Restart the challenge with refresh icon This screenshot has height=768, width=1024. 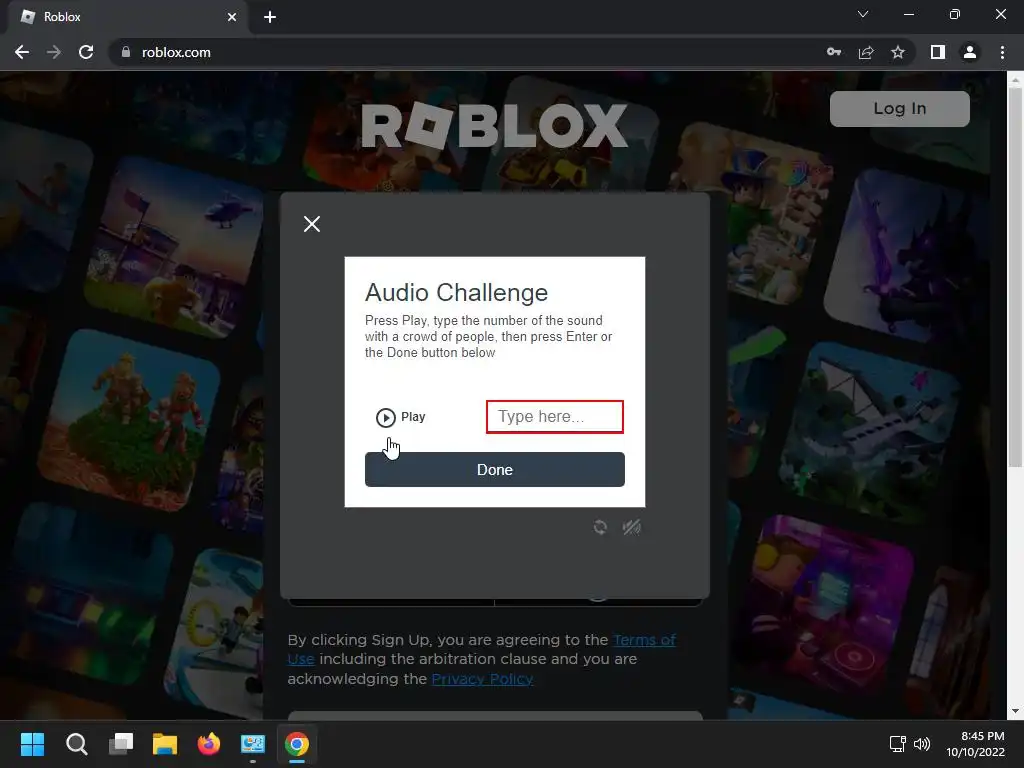tap(600, 527)
